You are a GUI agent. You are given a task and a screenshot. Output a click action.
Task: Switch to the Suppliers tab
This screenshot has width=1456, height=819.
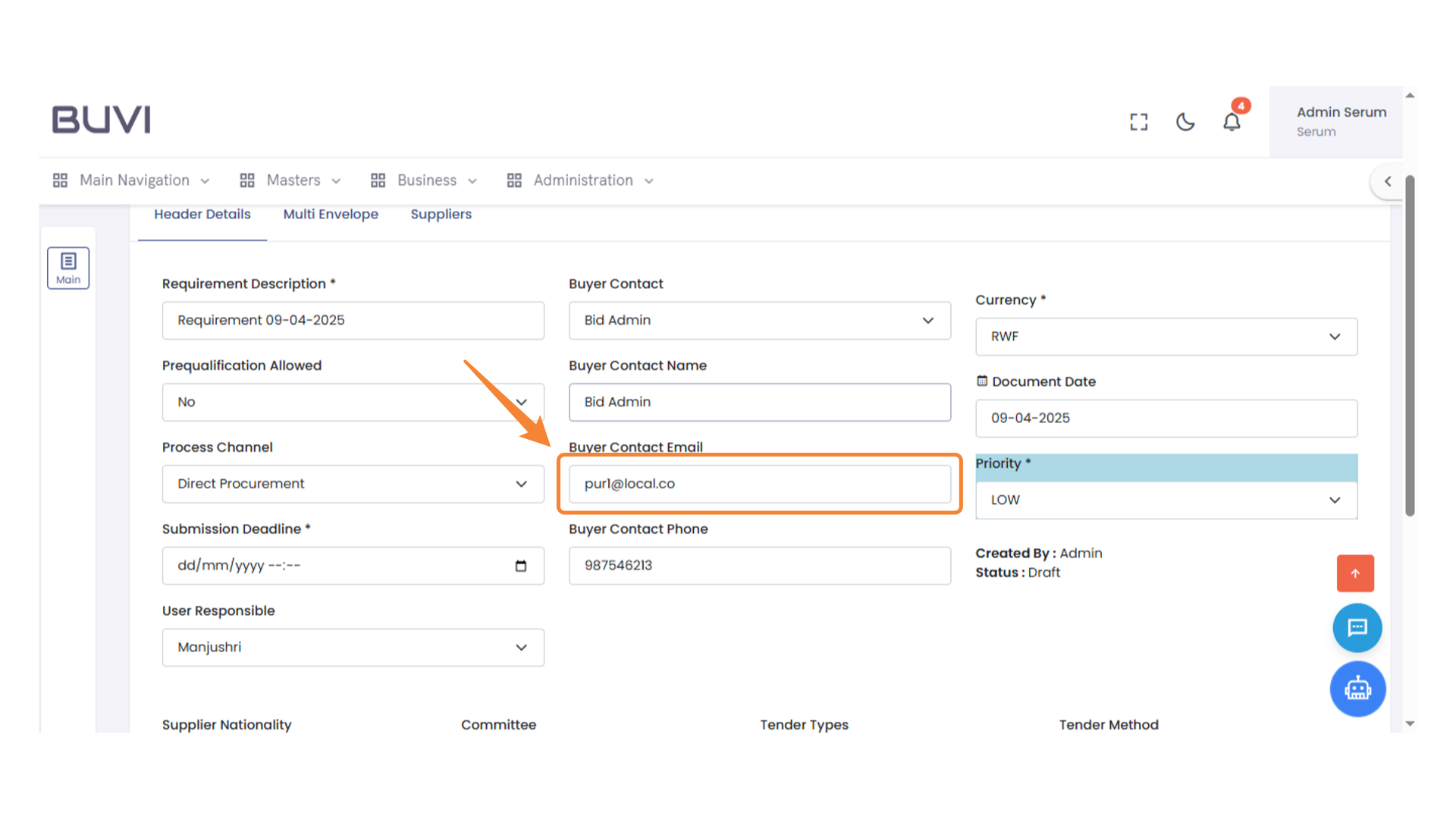[441, 215]
